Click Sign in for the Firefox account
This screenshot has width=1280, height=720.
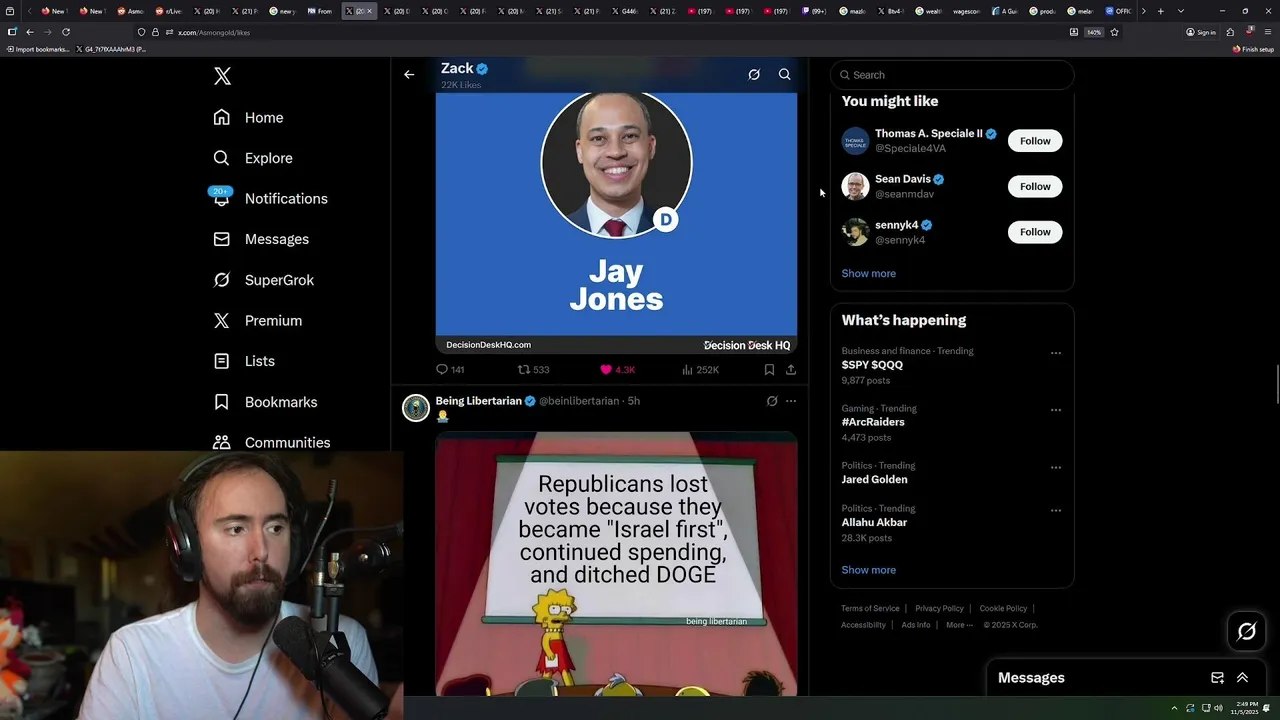click(1201, 32)
